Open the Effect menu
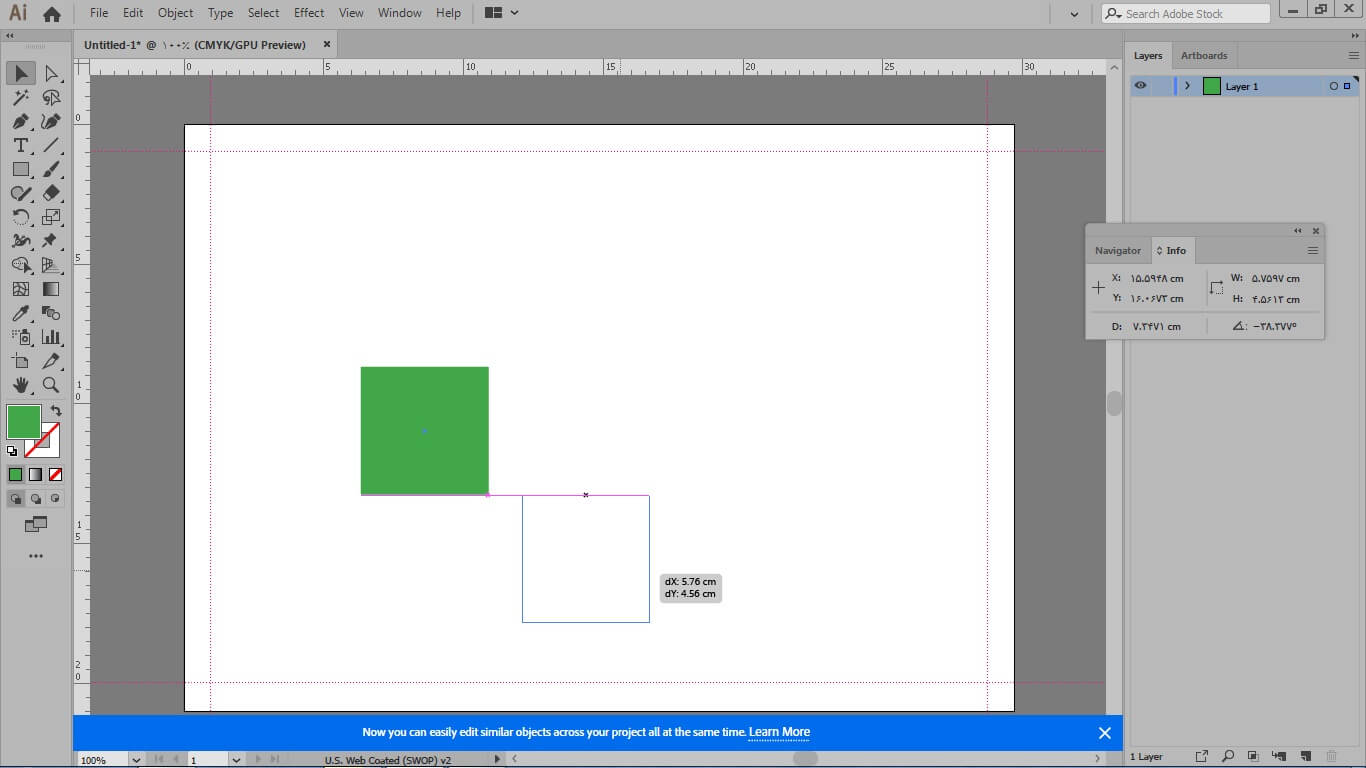The height and width of the screenshot is (768, 1366). (309, 13)
